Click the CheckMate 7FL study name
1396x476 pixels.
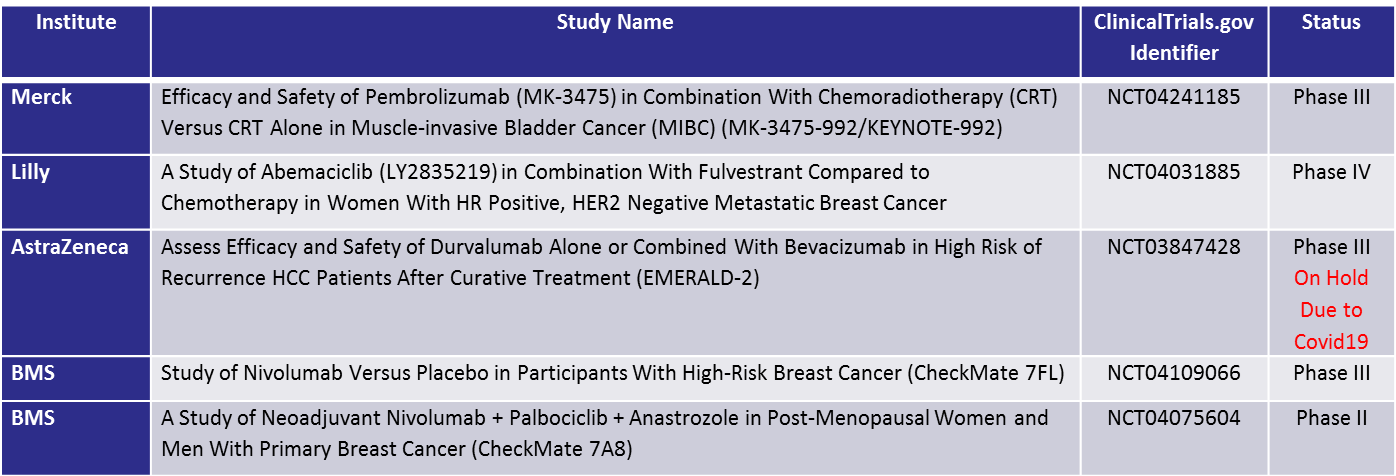pyautogui.click(x=613, y=373)
